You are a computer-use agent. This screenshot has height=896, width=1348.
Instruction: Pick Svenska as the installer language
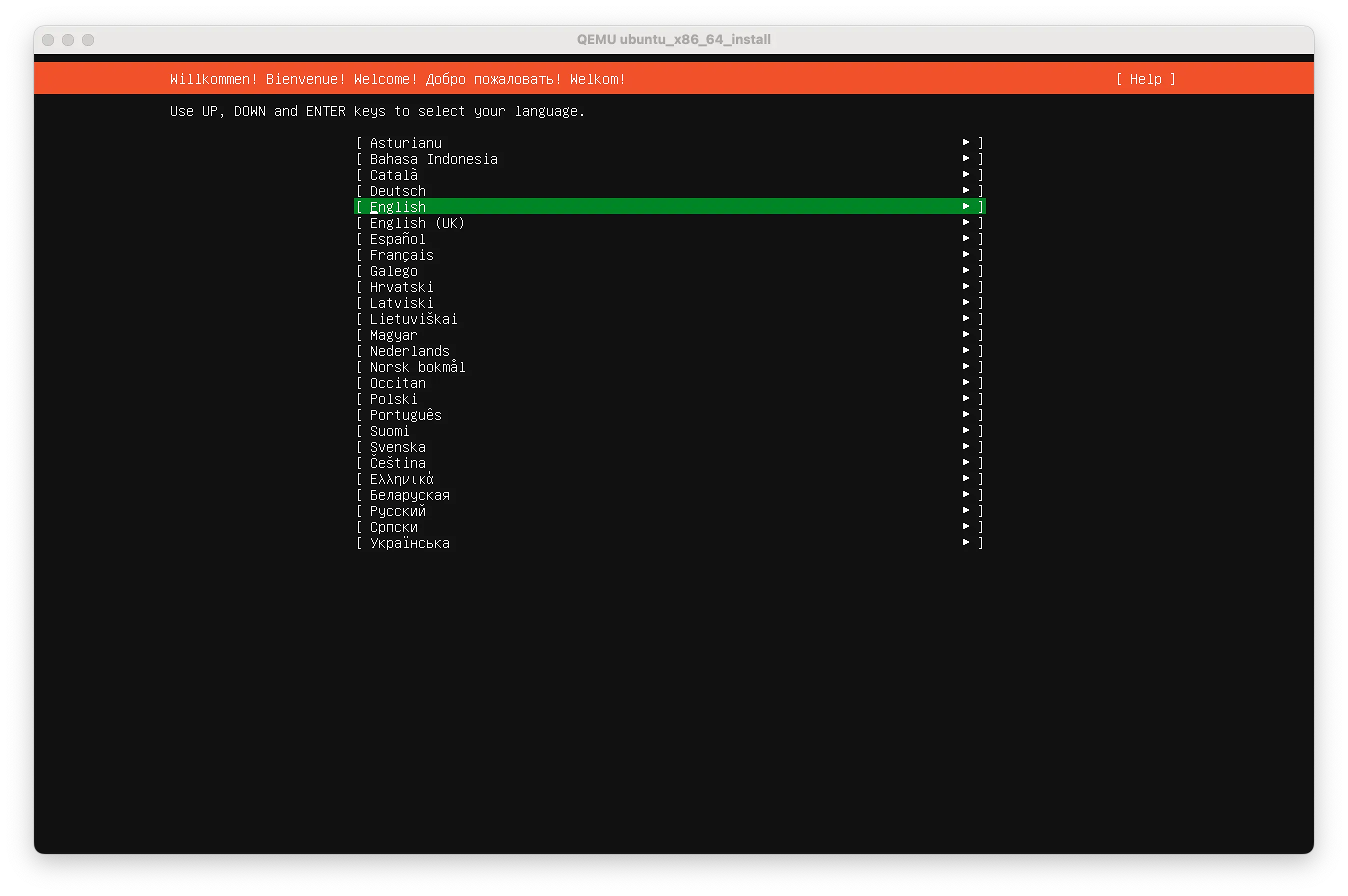tap(397, 447)
